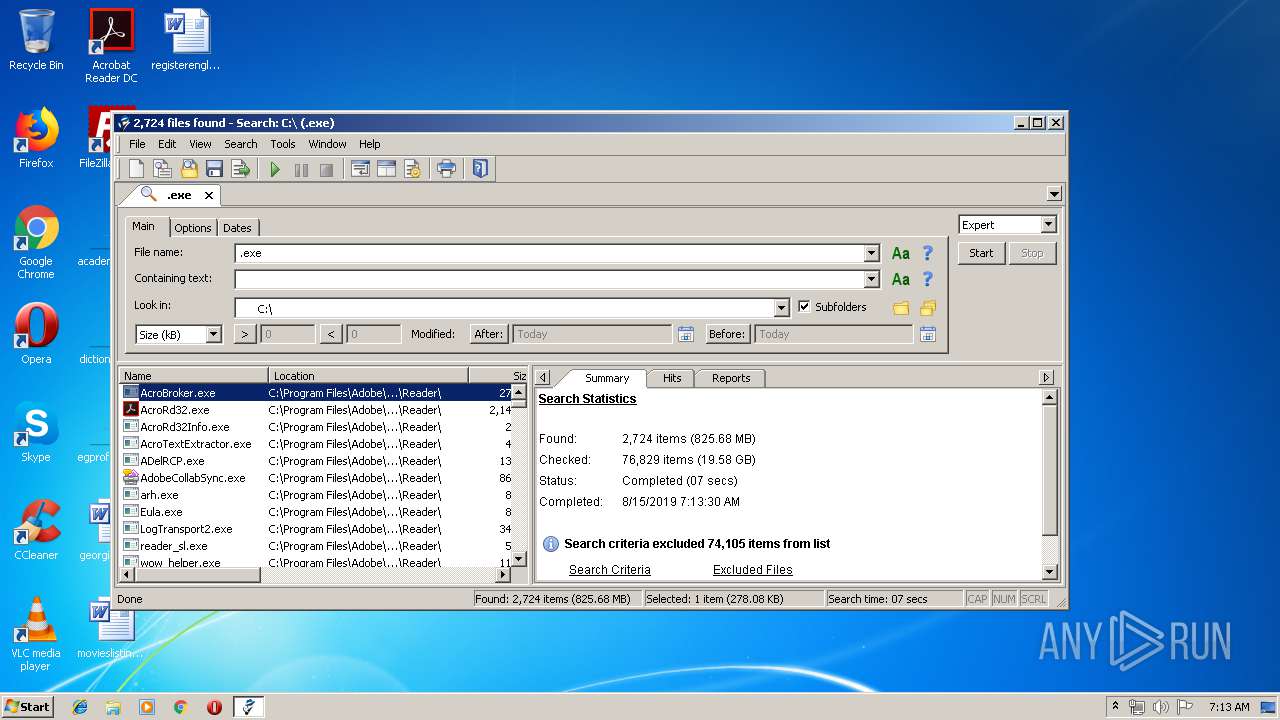Click the Containing text input field
The image size is (1280, 720).
click(549, 279)
